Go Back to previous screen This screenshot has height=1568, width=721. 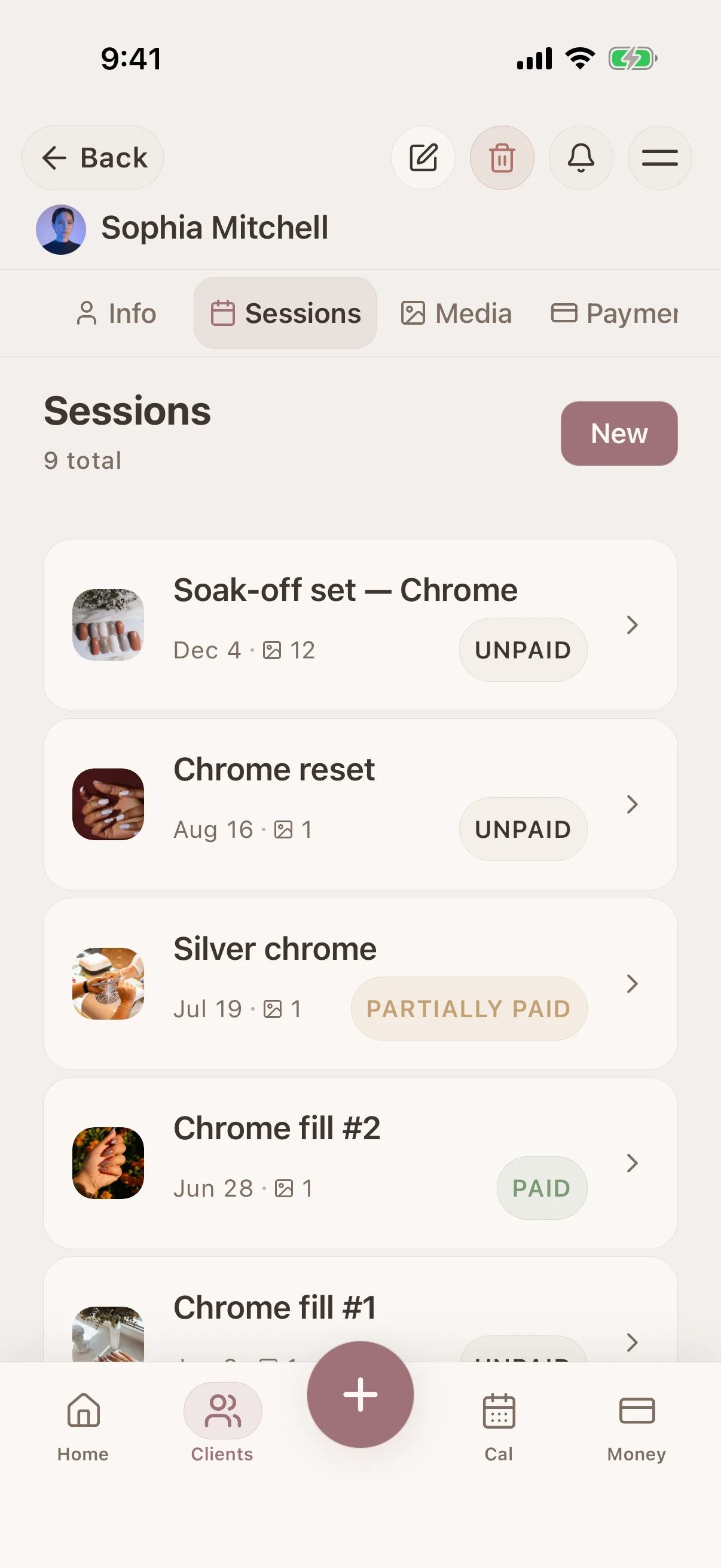click(x=93, y=158)
